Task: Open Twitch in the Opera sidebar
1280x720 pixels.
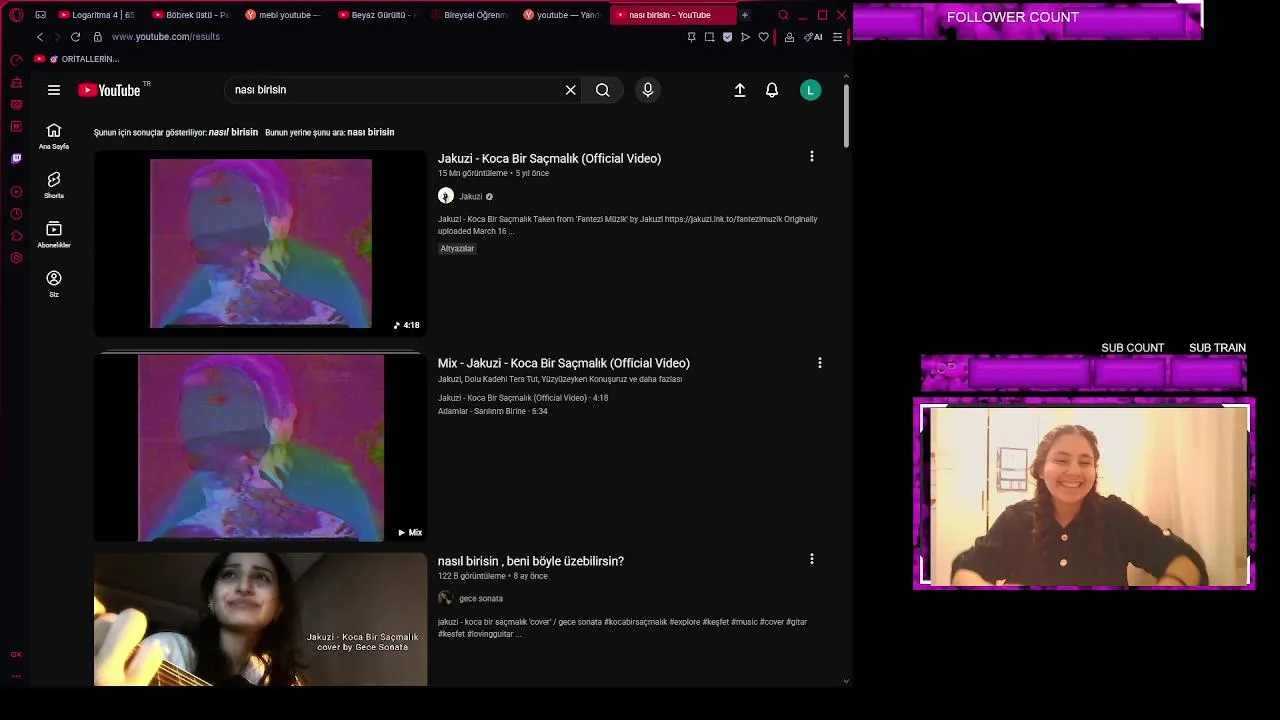Action: [x=16, y=158]
